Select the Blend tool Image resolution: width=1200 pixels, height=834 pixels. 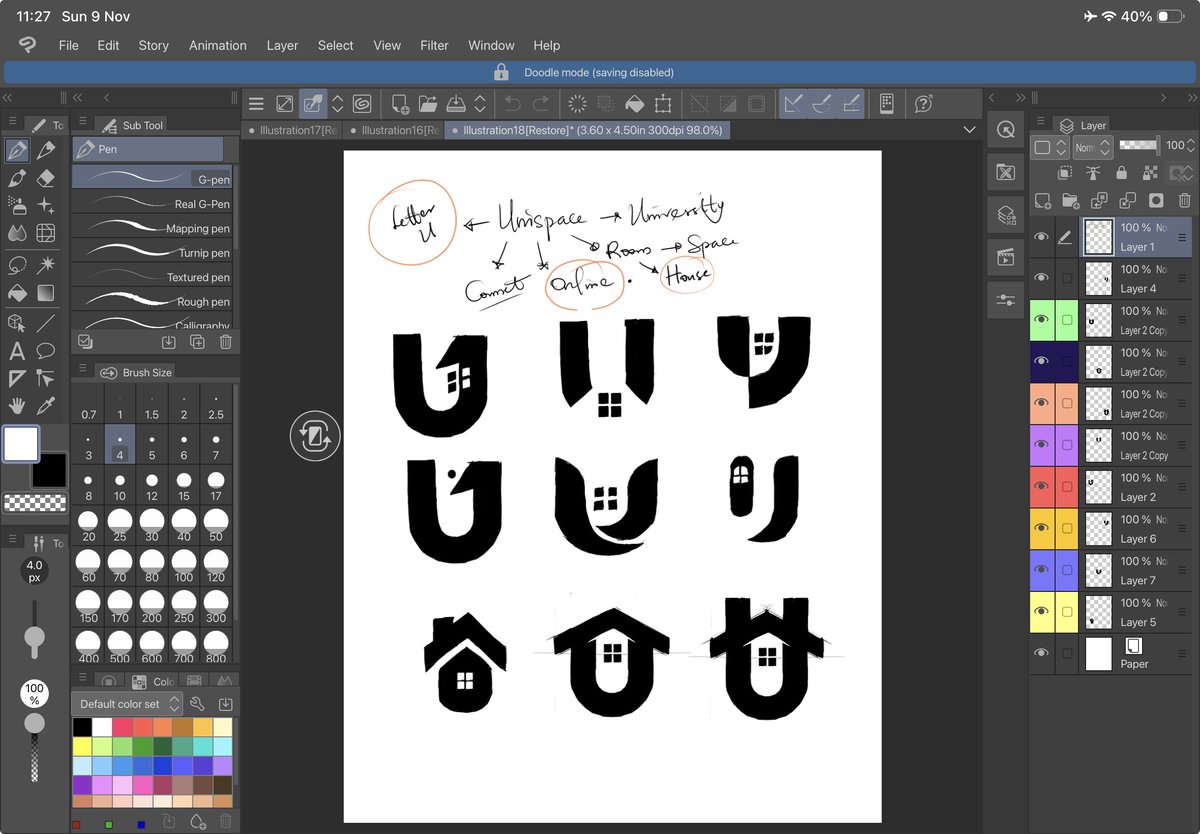click(17, 233)
